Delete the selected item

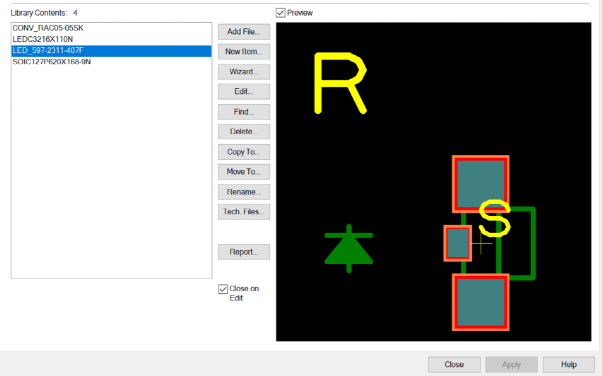pos(244,132)
